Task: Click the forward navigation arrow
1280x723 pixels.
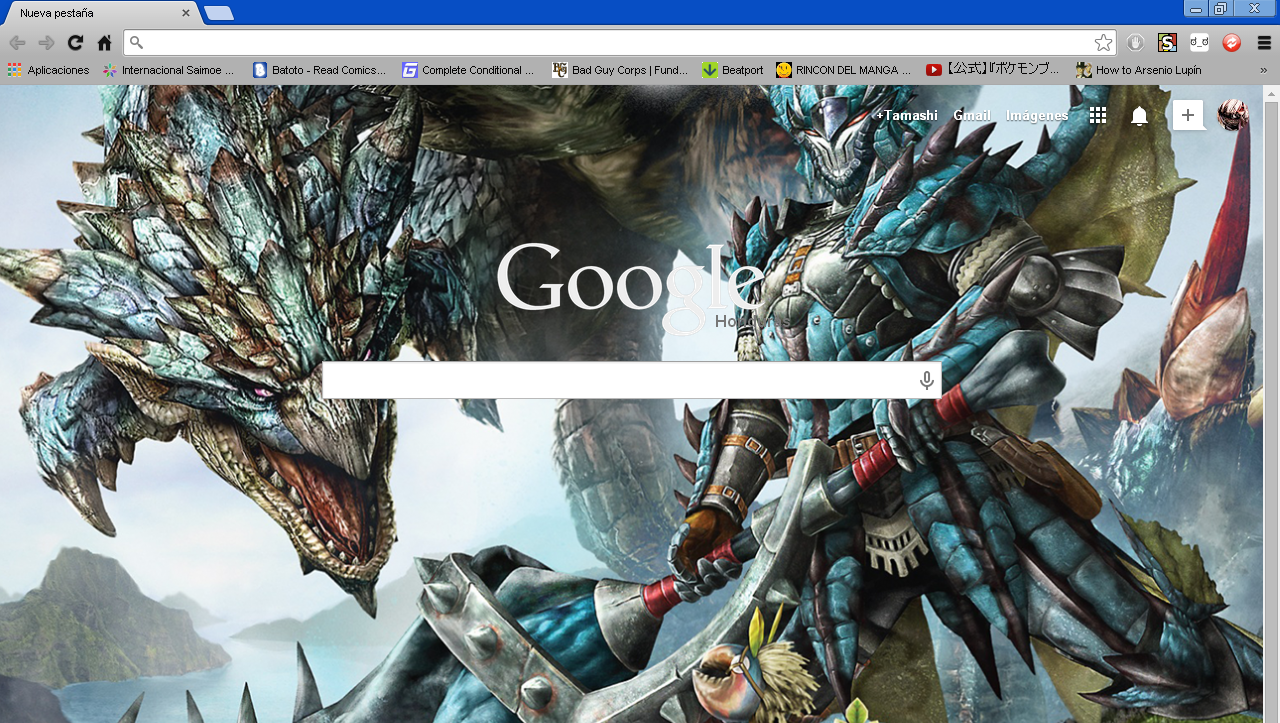Action: (x=46, y=43)
